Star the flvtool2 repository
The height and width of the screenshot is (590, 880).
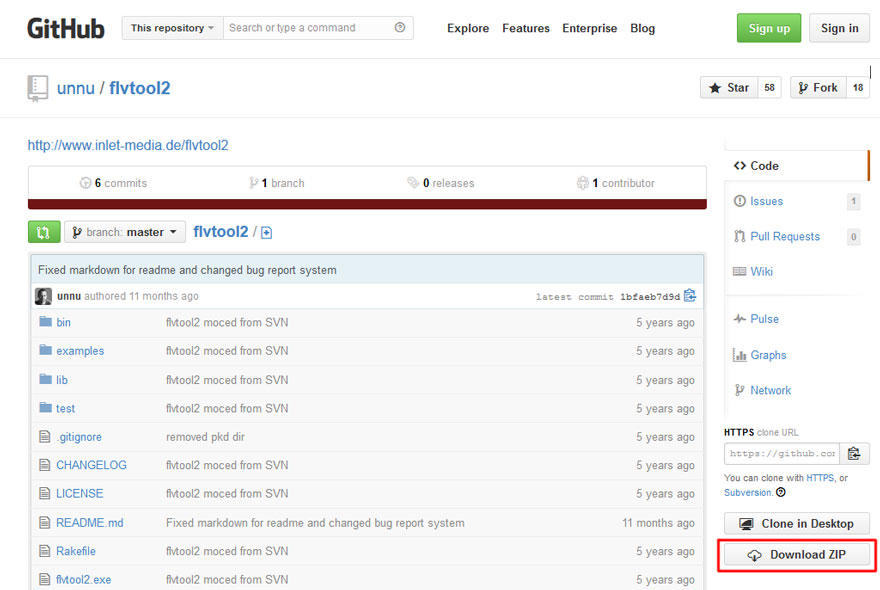[729, 88]
